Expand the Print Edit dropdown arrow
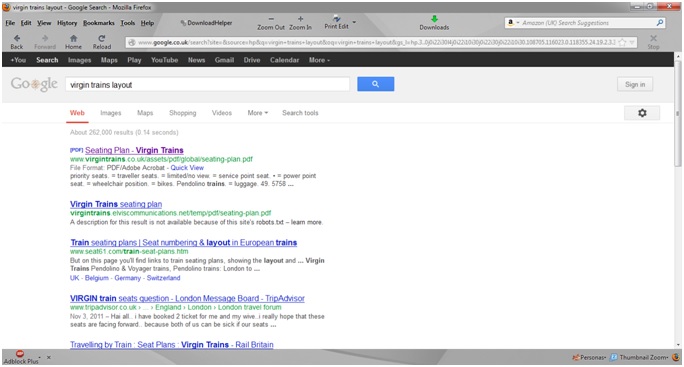This screenshot has height=367, width=684. click(354, 22)
